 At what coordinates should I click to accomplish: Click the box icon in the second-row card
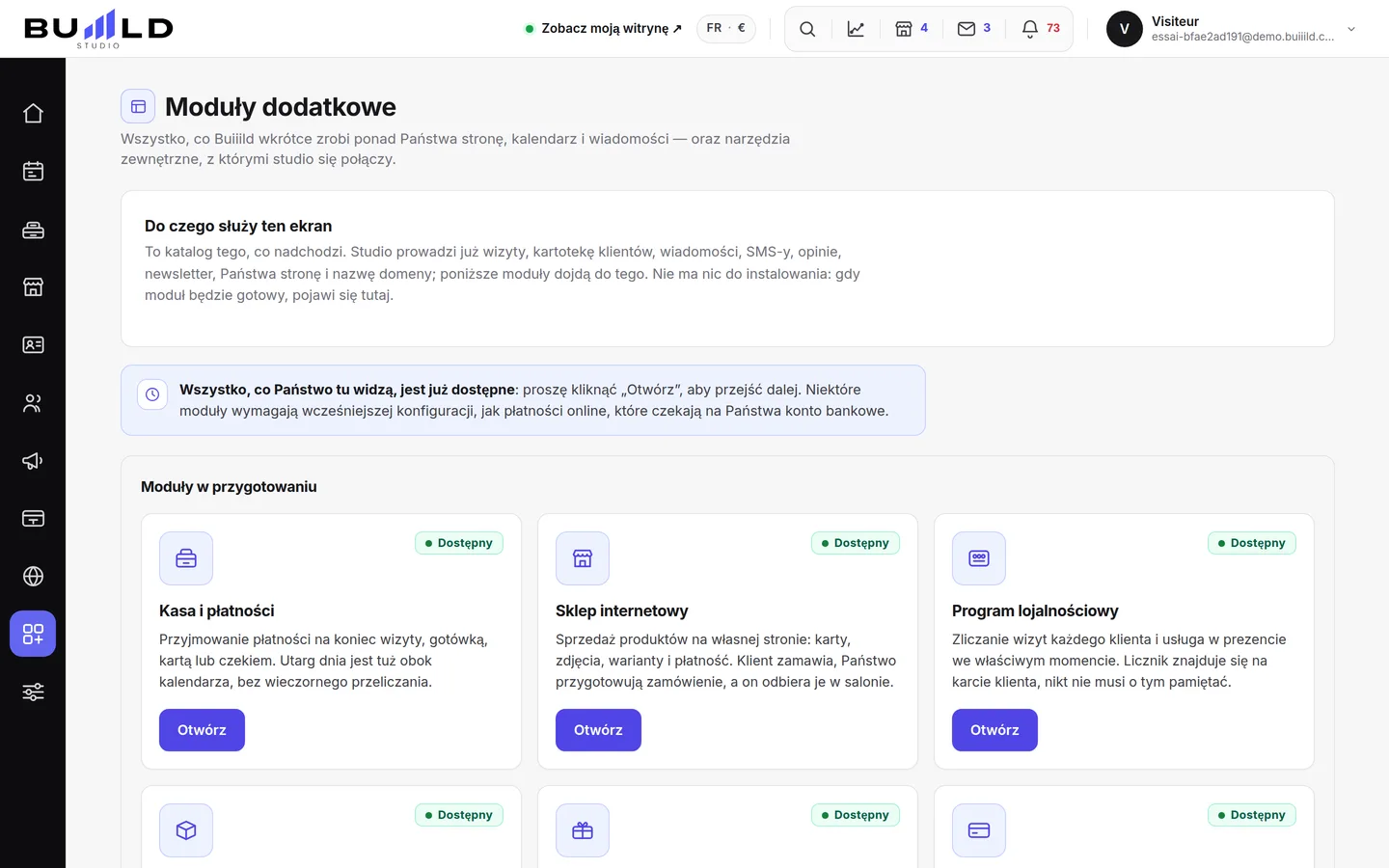tap(186, 830)
